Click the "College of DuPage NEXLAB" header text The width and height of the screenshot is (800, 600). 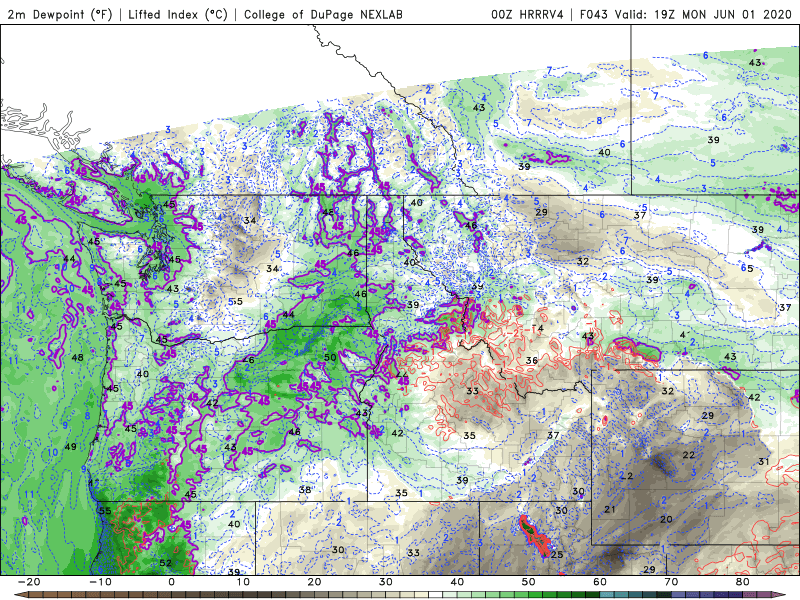click(x=323, y=14)
